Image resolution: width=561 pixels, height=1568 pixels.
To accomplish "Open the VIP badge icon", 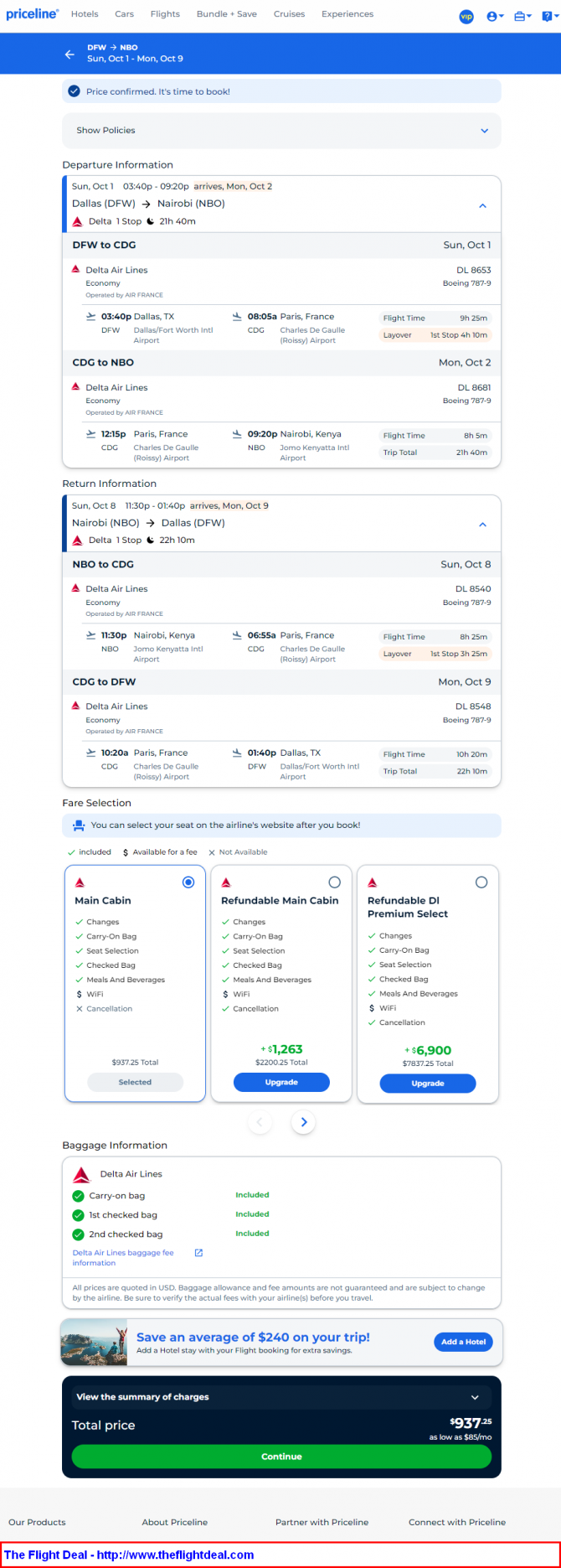I will pyautogui.click(x=466, y=16).
